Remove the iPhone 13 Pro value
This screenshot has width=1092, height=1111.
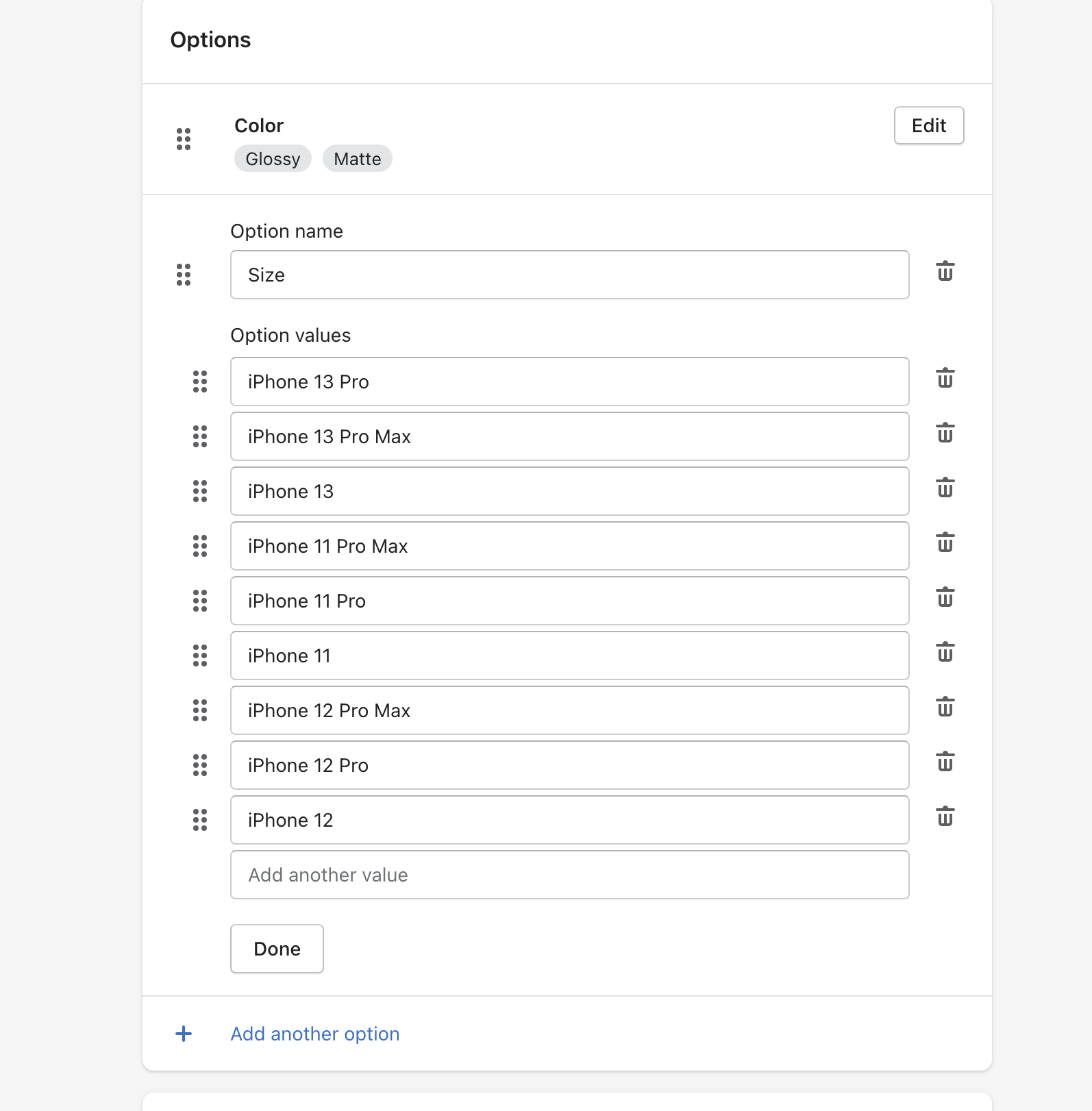945,379
